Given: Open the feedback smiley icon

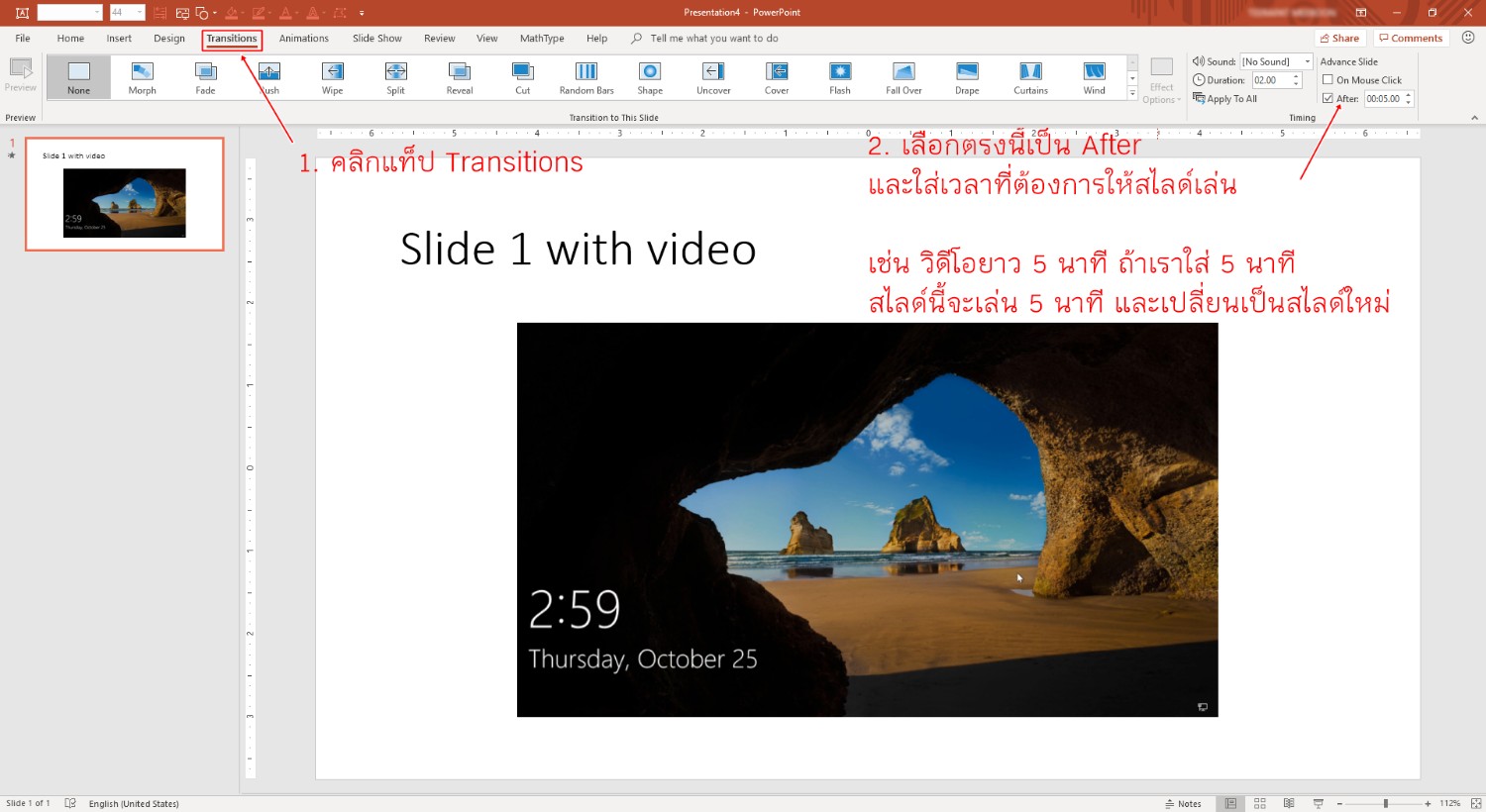Looking at the screenshot, I should (x=1468, y=38).
